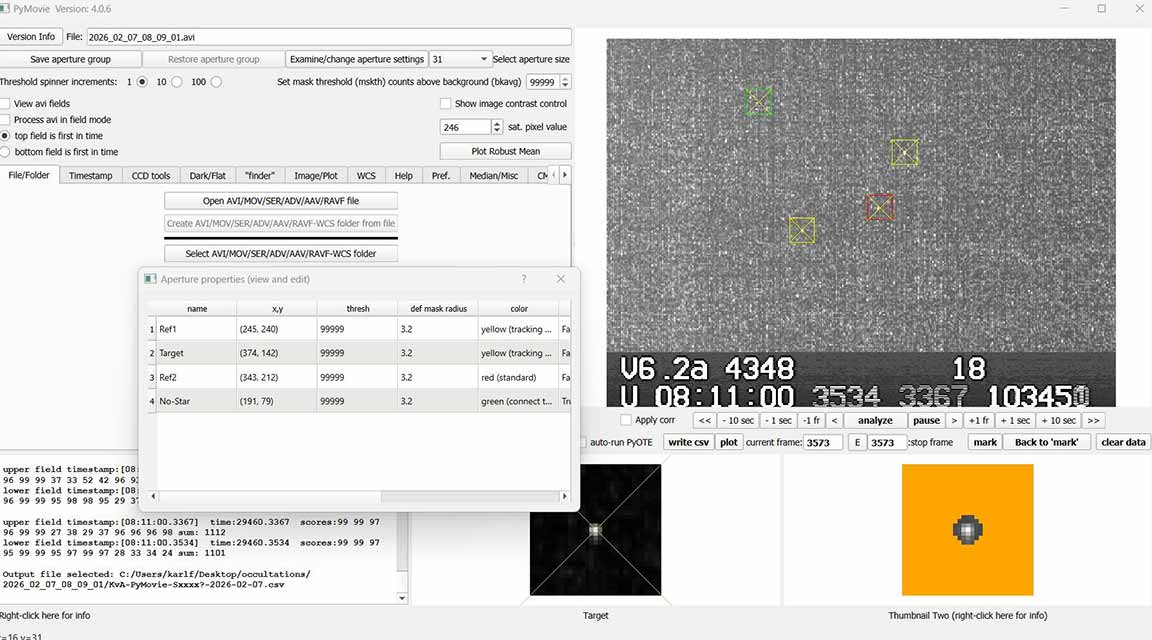Switch to the Timestamp tab
The width and height of the screenshot is (1152, 640).
point(90,175)
